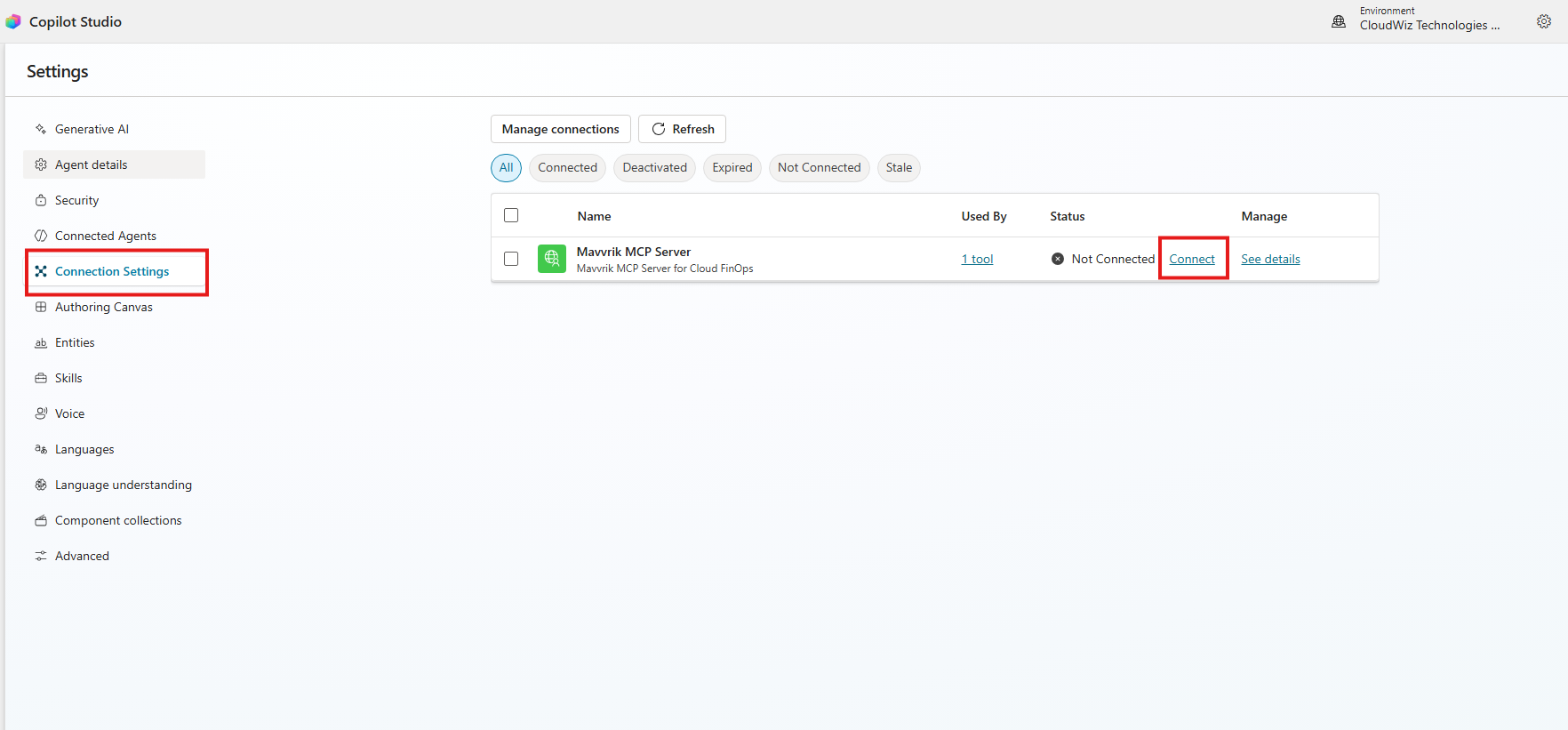Screen dimensions: 1568x730
Task: Click the Copilot Studio title text
Action: [x=76, y=21]
